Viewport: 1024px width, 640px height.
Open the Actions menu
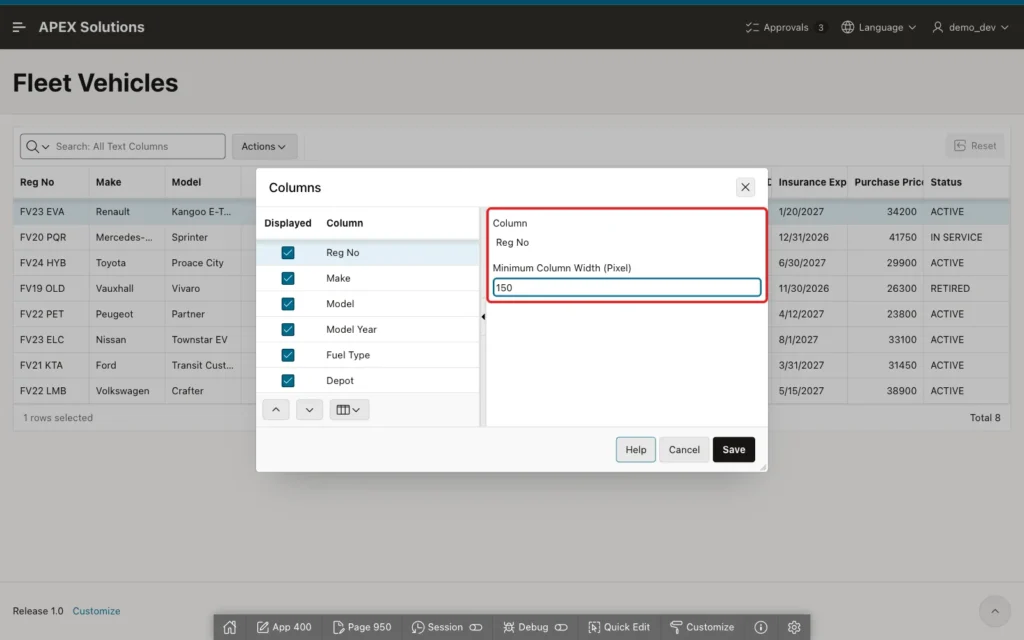coord(264,146)
